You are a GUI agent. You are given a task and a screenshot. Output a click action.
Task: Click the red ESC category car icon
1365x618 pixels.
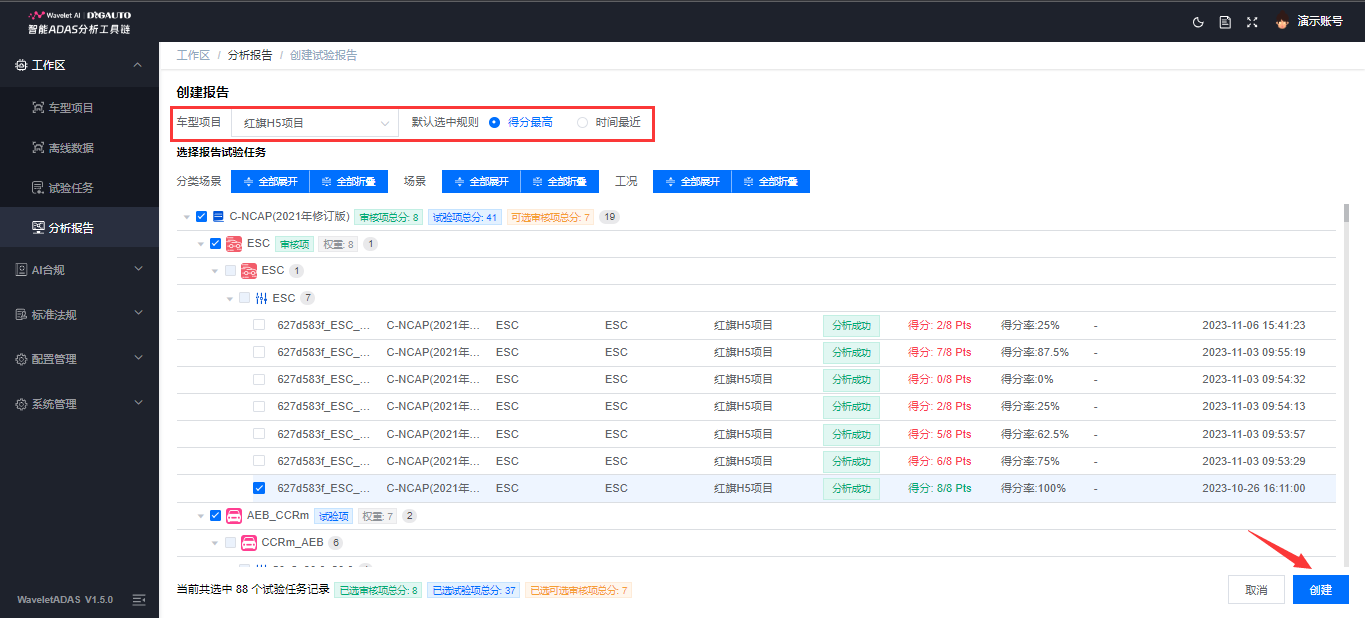[x=233, y=243]
